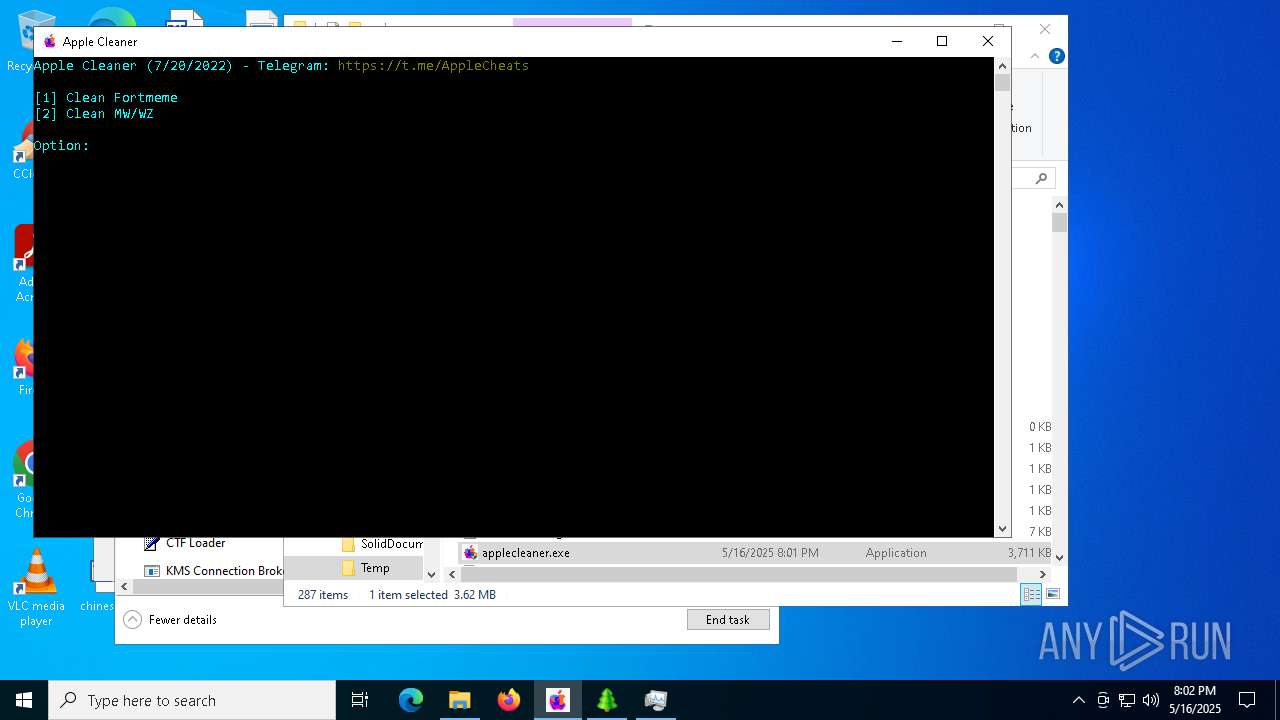This screenshot has width=1280, height=720.
Task: Click the Explorer search magnifier icon
Action: coord(1041,178)
